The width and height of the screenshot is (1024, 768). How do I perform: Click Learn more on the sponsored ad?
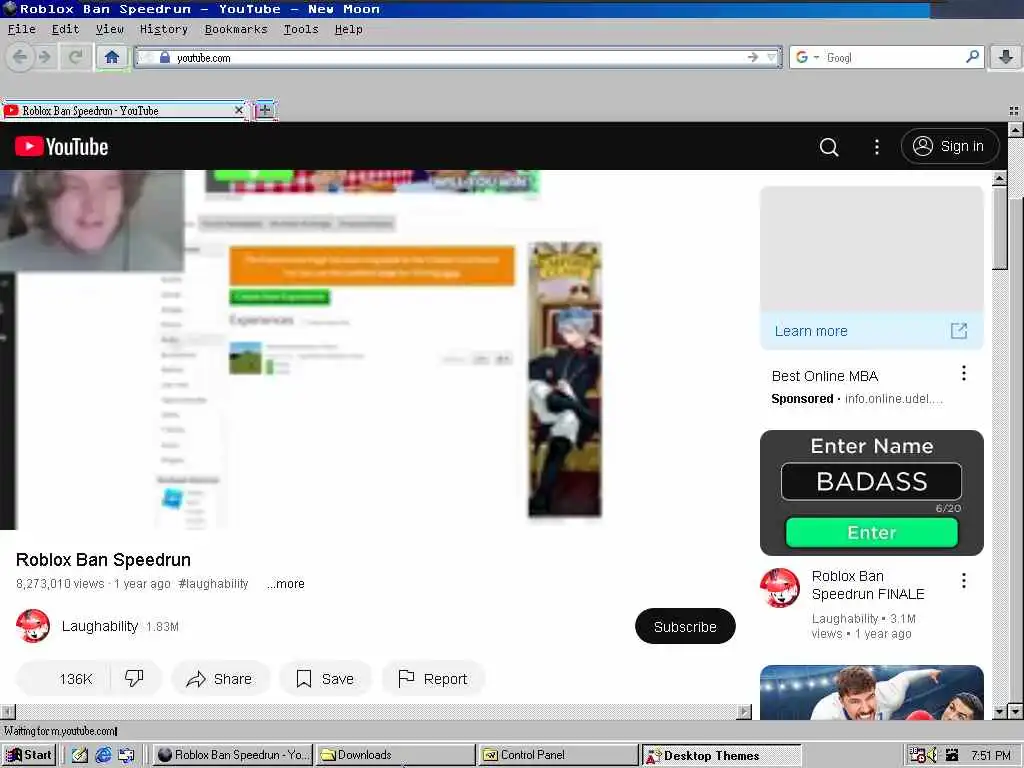pyautogui.click(x=811, y=331)
